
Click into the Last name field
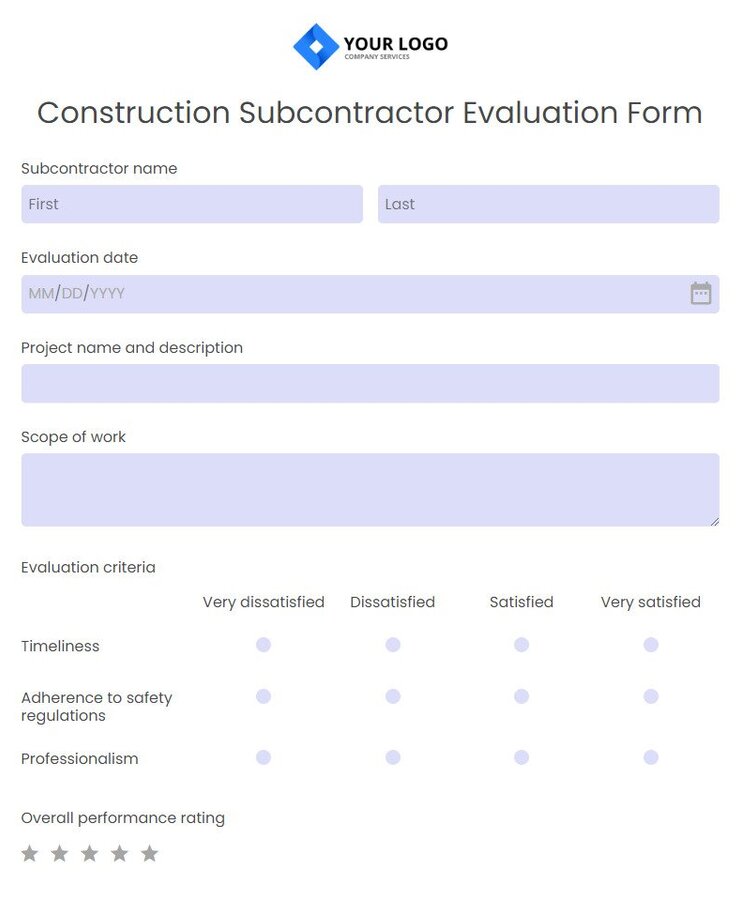[x=548, y=204]
